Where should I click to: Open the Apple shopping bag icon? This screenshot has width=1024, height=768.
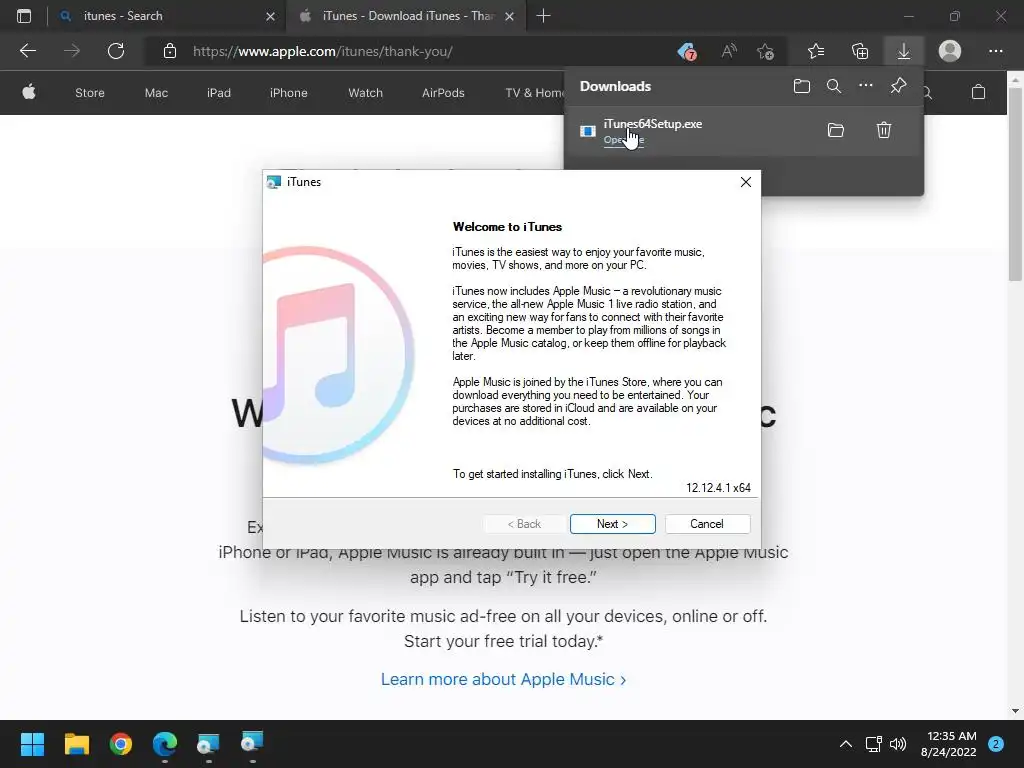pyautogui.click(x=978, y=92)
